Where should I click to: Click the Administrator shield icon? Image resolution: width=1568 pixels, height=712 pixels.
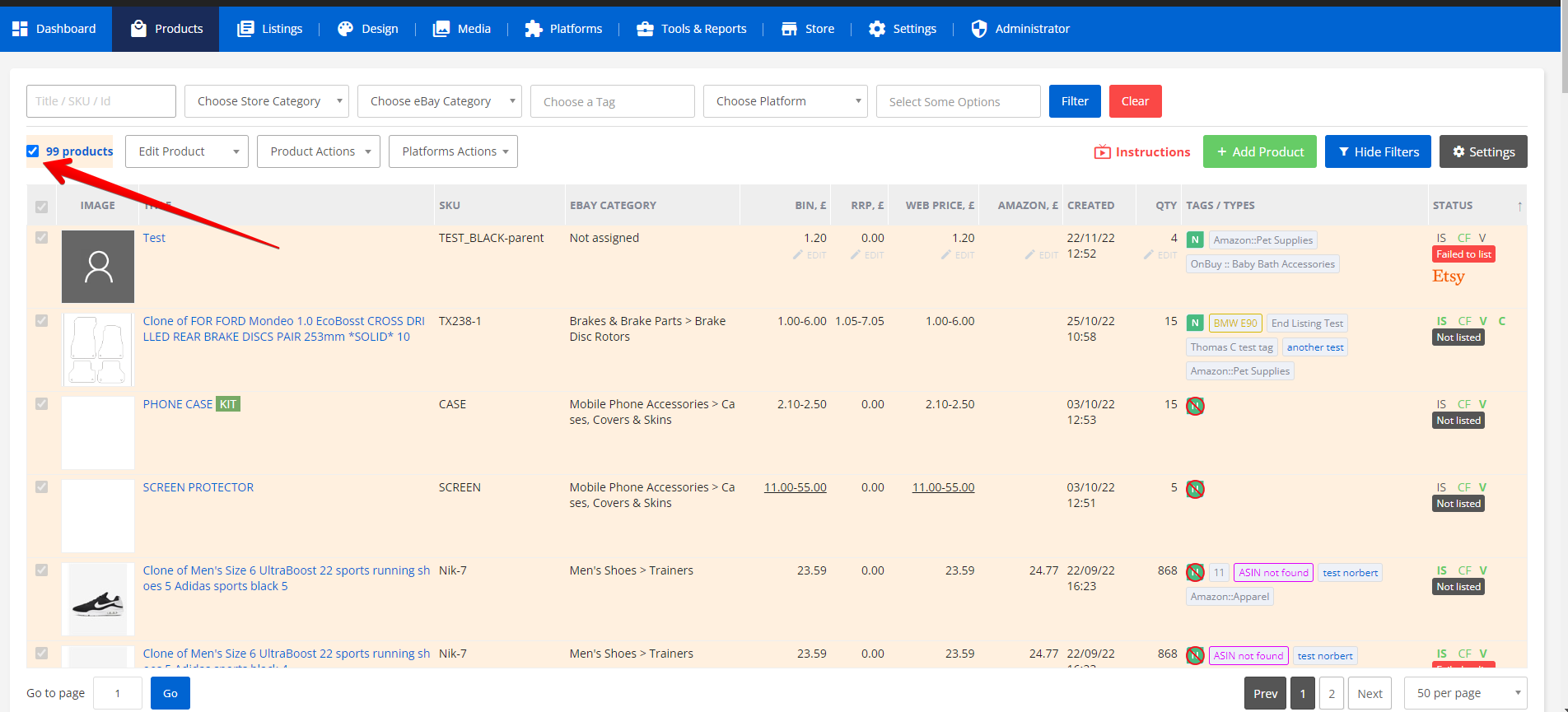tap(979, 29)
